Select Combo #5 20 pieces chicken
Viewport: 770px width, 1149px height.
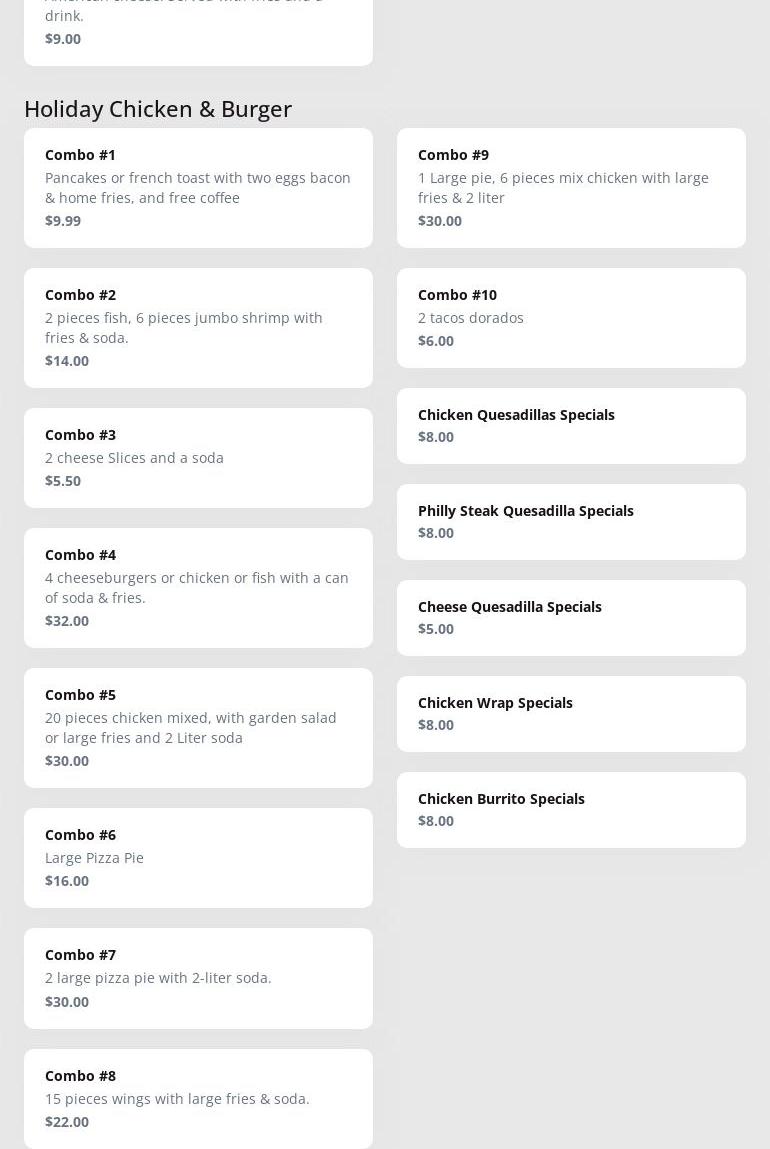pyautogui.click(x=198, y=727)
